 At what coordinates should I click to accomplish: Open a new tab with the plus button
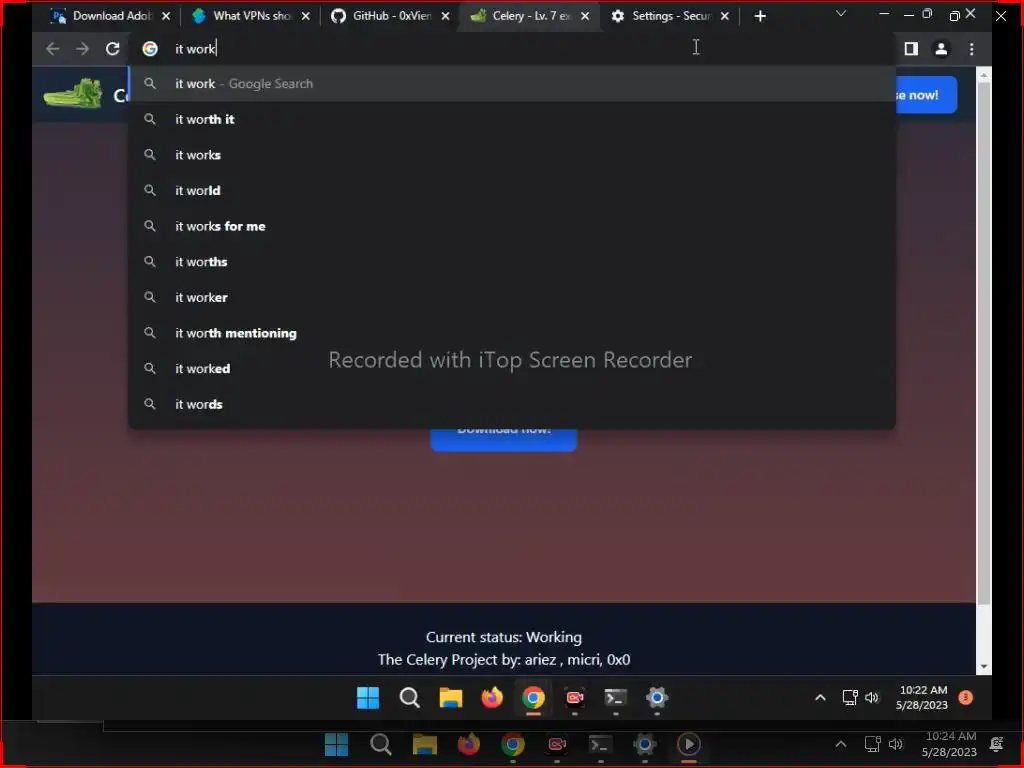click(760, 16)
